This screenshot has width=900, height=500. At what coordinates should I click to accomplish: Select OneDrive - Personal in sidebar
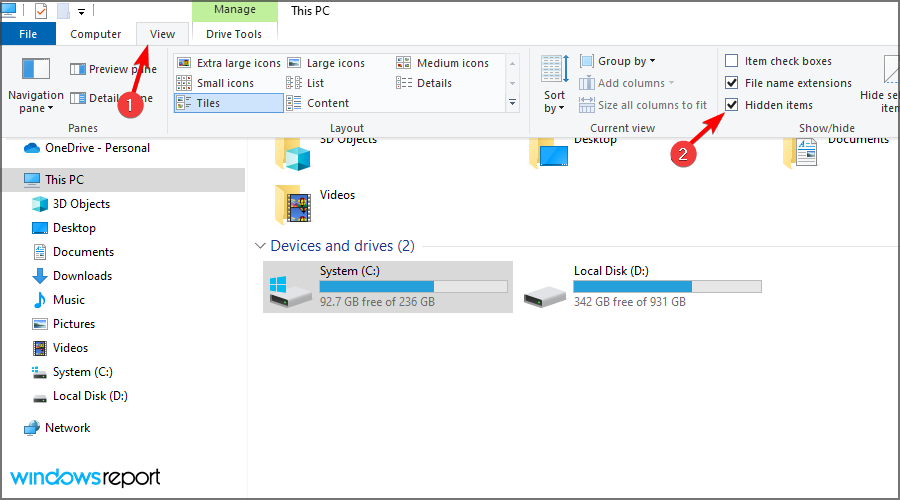(86, 148)
